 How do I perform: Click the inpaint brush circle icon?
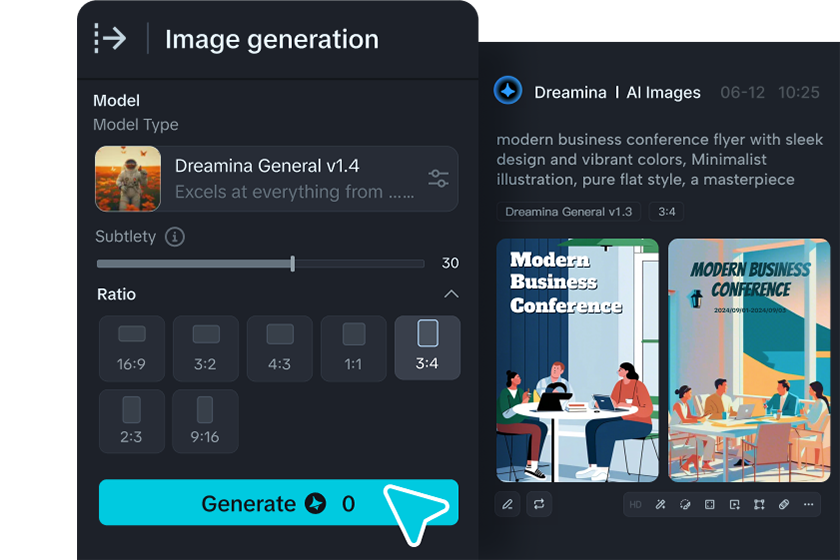pos(685,504)
